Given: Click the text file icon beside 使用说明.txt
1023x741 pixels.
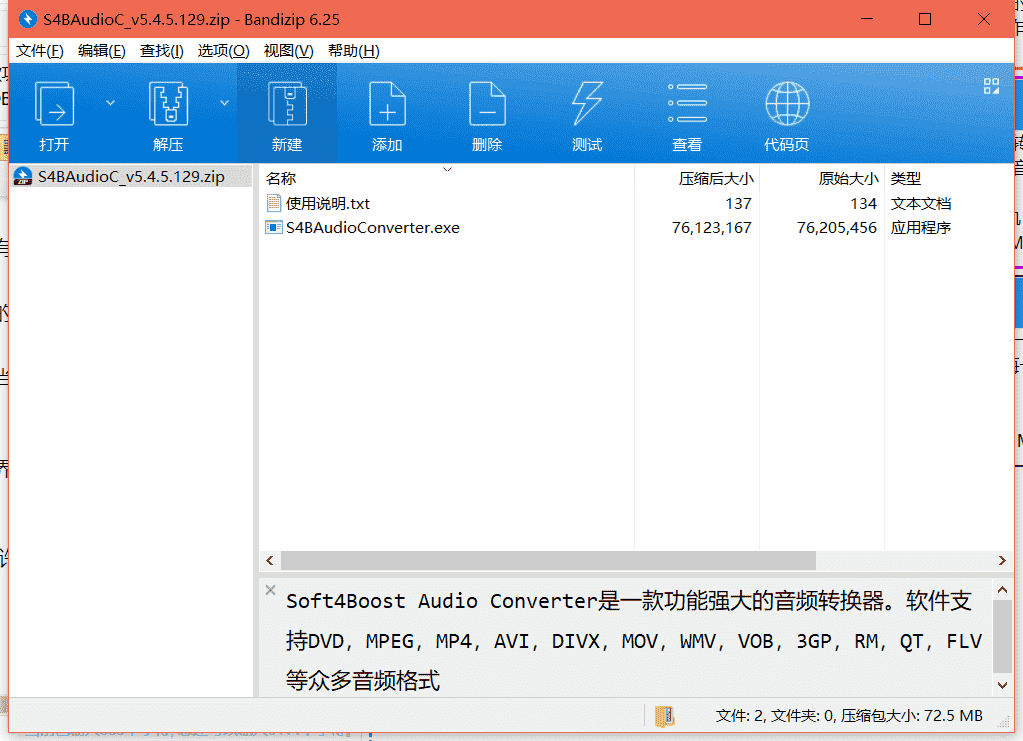Looking at the screenshot, I should (x=274, y=204).
